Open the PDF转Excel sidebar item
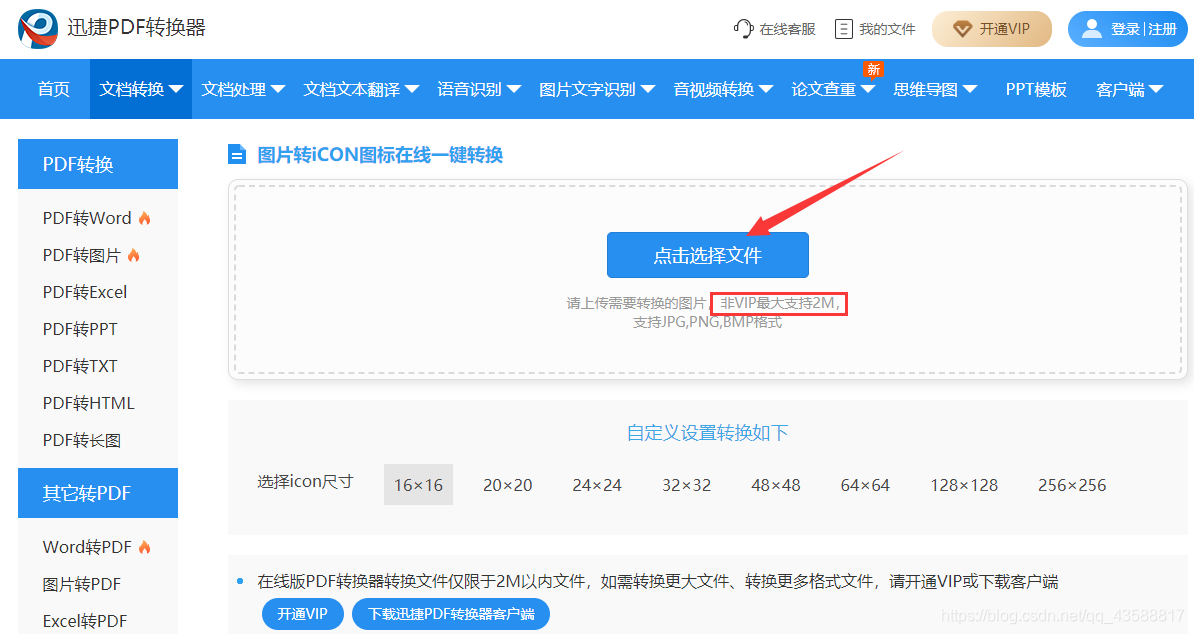Image resolution: width=1194 pixels, height=634 pixels. pyautogui.click(x=85, y=292)
